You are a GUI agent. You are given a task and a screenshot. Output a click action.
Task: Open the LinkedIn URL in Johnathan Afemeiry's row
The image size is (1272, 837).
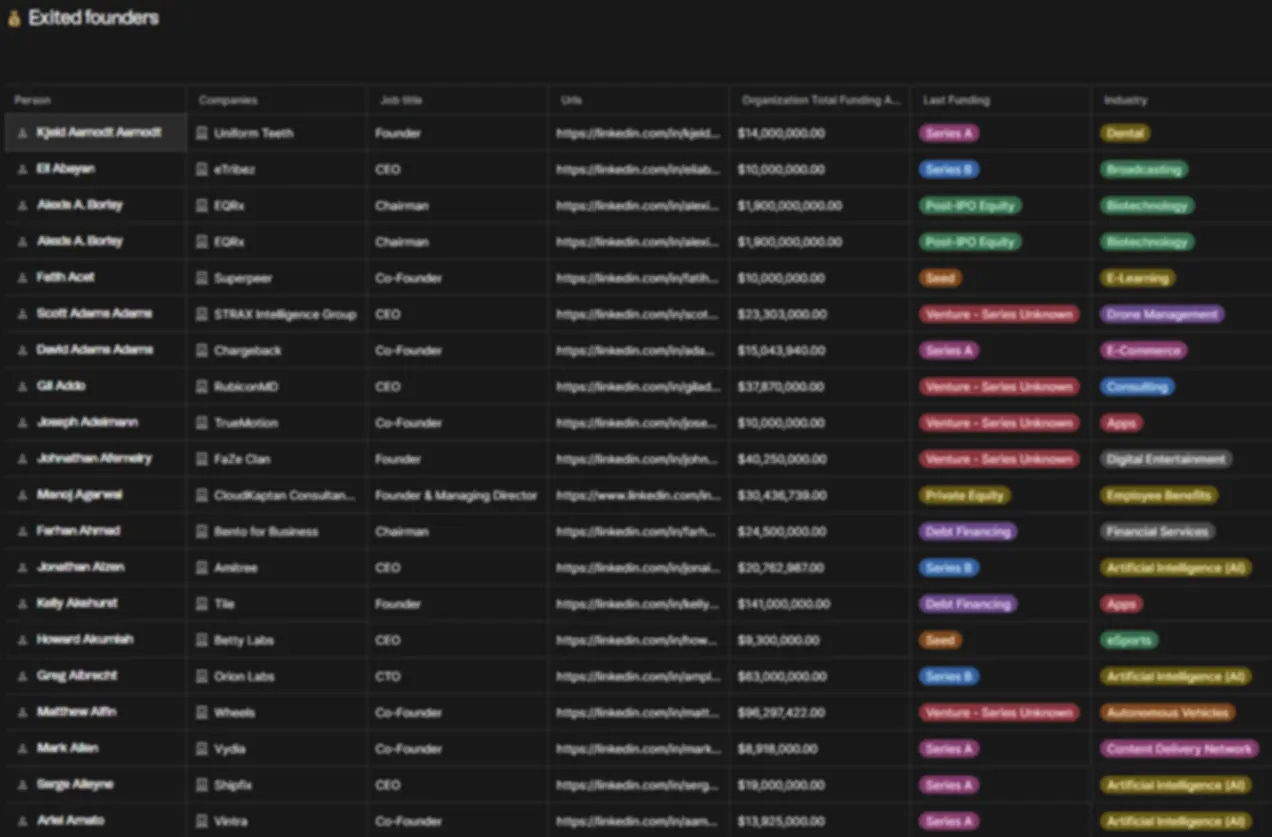638,459
